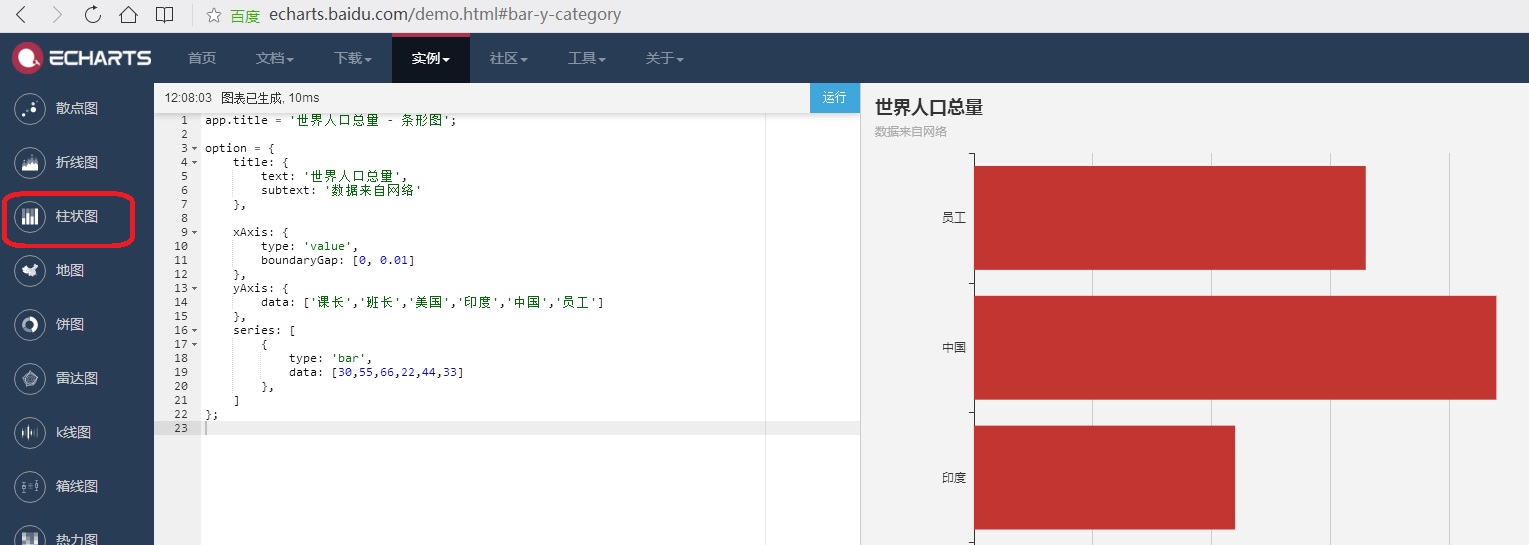Click the 运行 run button
Screen dimensions: 1529x545
click(835, 97)
